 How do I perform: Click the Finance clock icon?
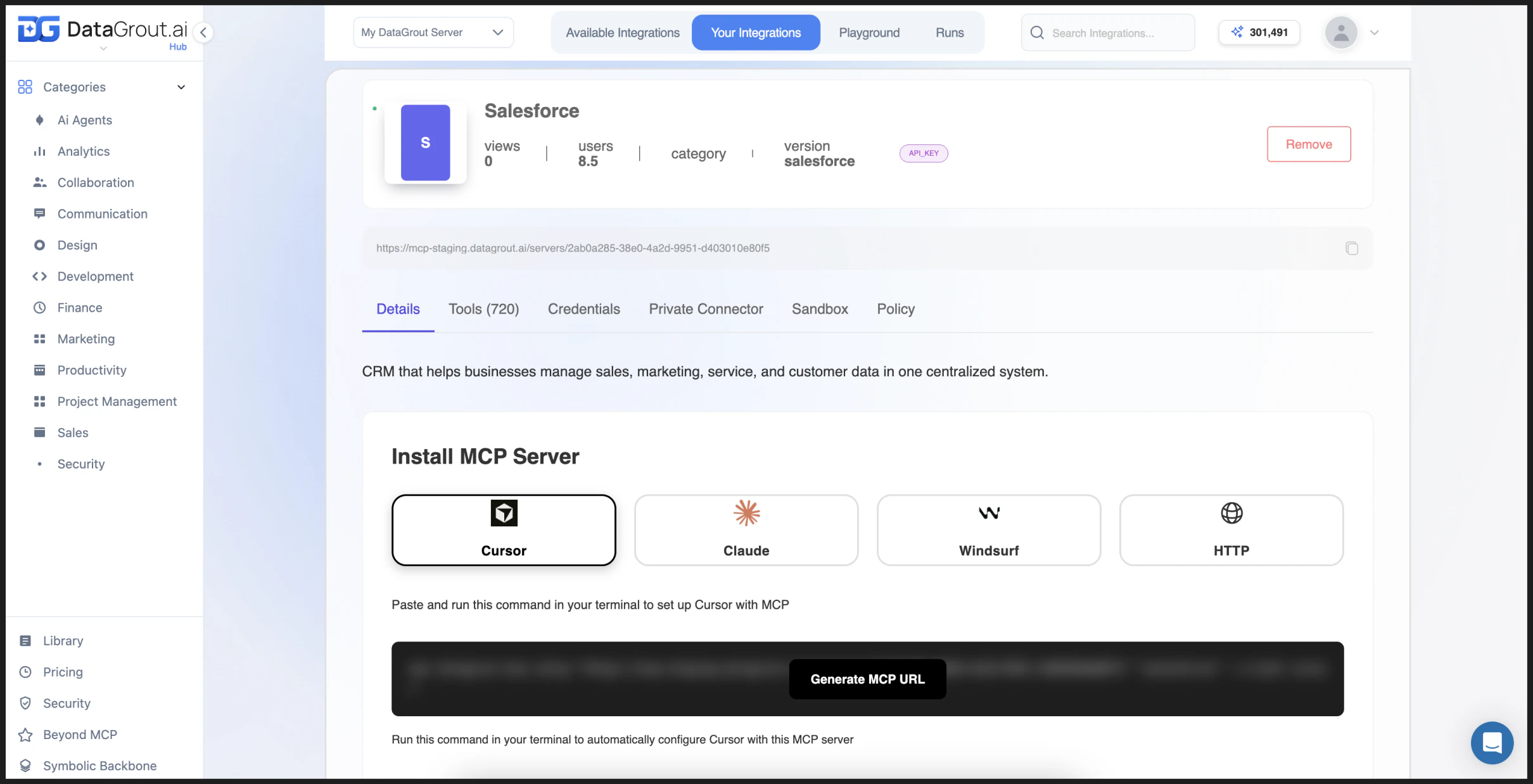click(39, 307)
